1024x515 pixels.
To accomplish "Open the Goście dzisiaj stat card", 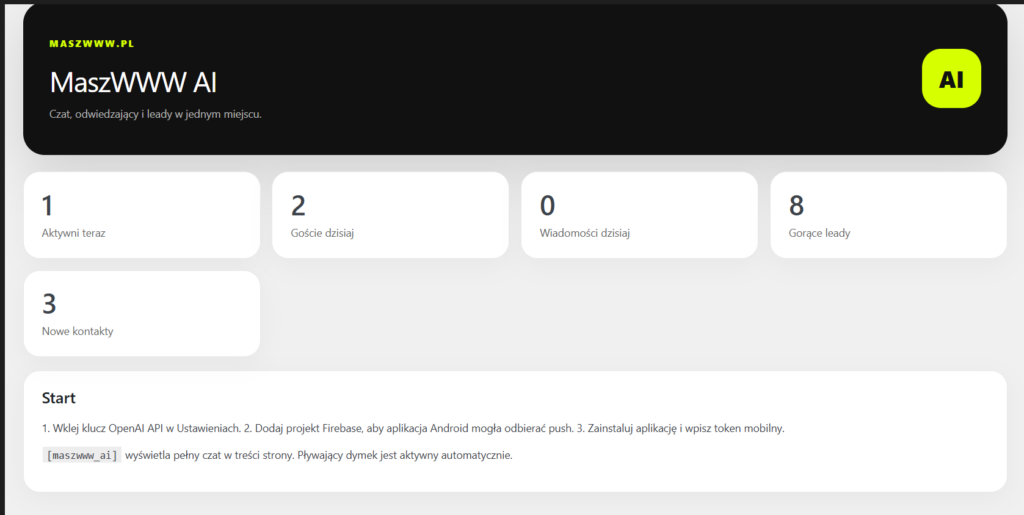I will (391, 215).
